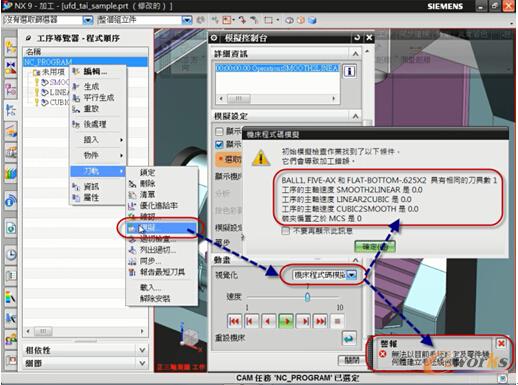
Task: Tick the 不要再顯示此訊息 checkbox
Action: click(286, 231)
